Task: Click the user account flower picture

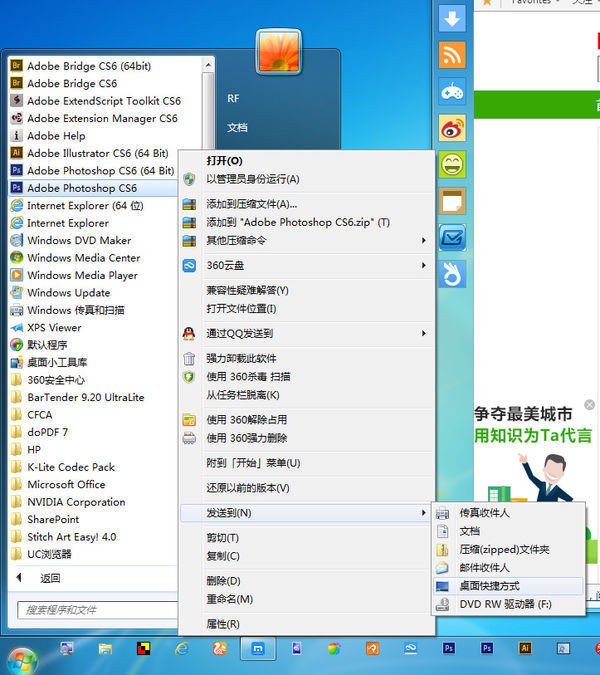Action: click(278, 51)
